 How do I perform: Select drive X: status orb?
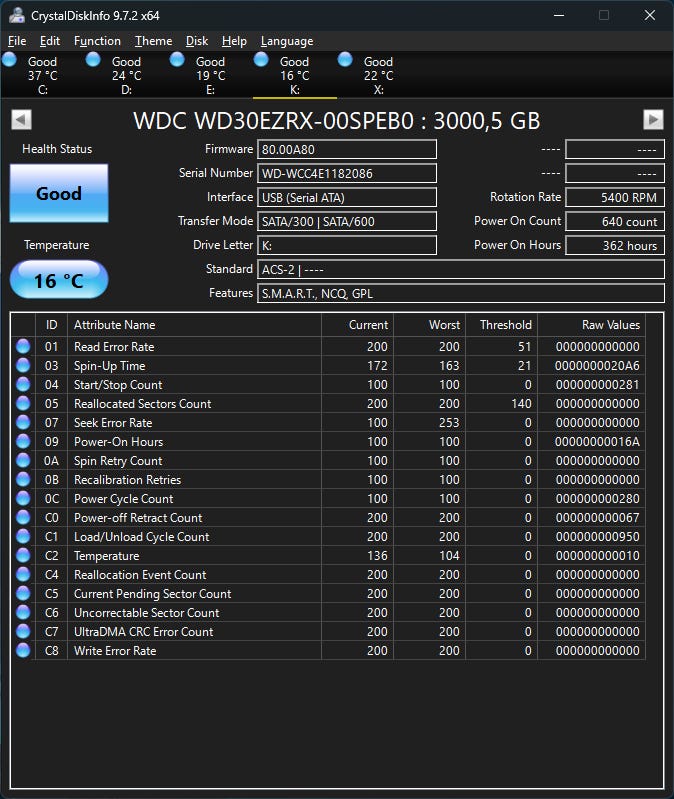pos(345,60)
